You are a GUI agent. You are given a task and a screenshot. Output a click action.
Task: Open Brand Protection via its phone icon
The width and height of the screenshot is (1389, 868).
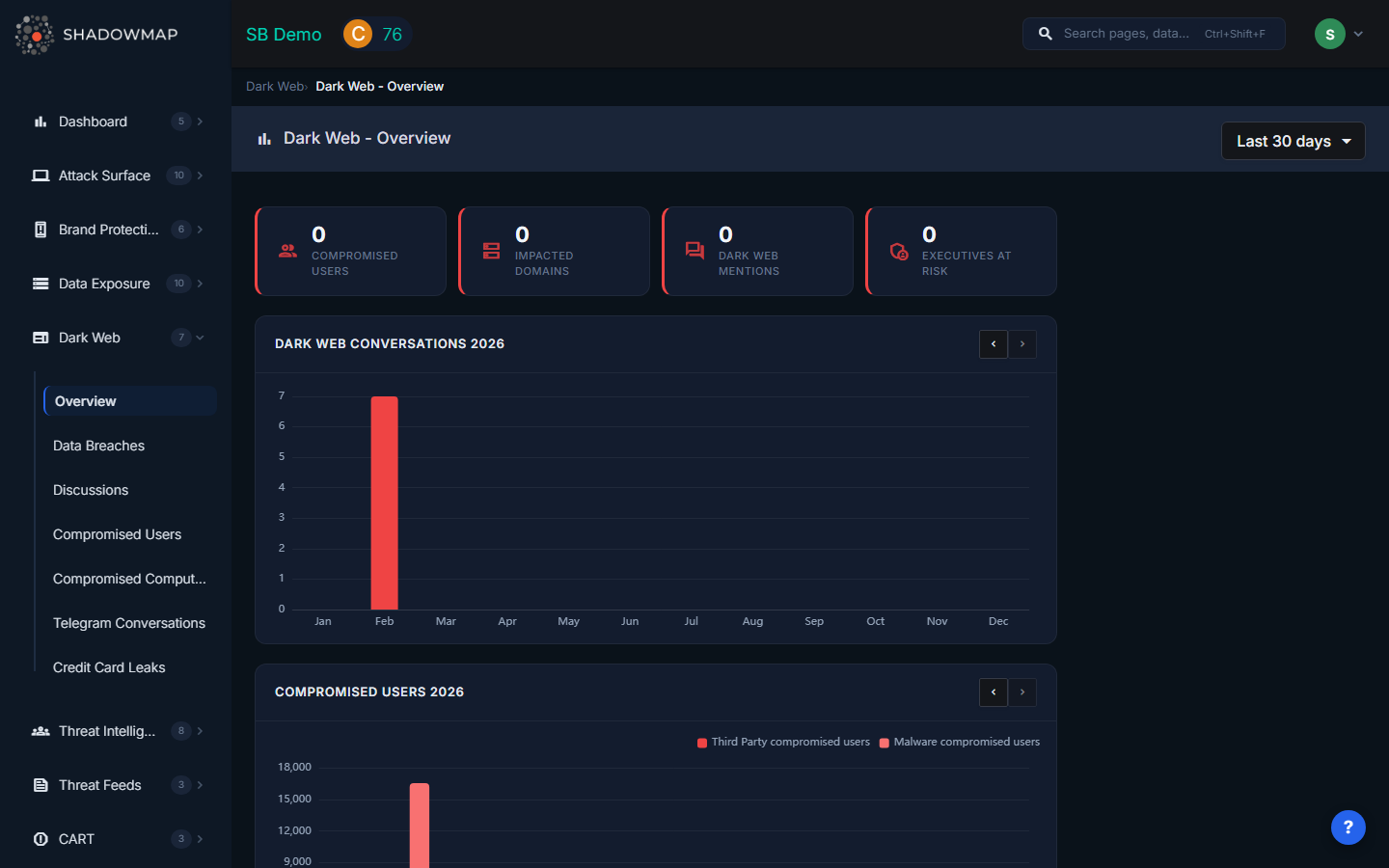40,229
